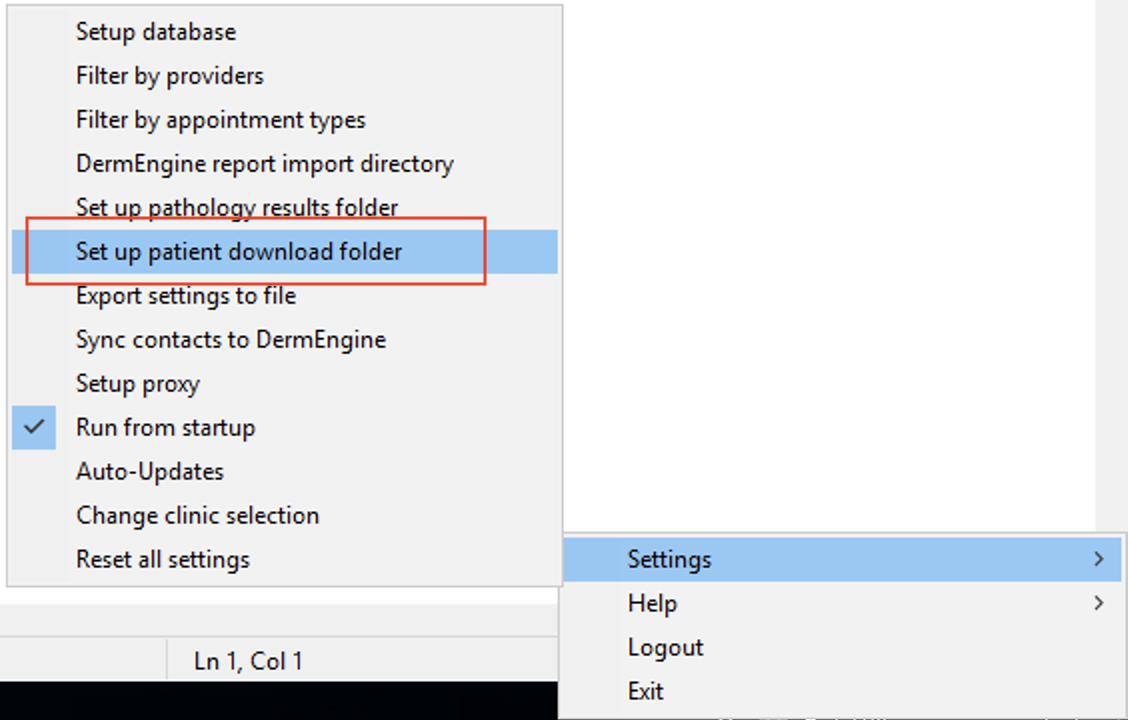The image size is (1128, 720).
Task: Click Set up pathology results folder
Action: pos(237,208)
